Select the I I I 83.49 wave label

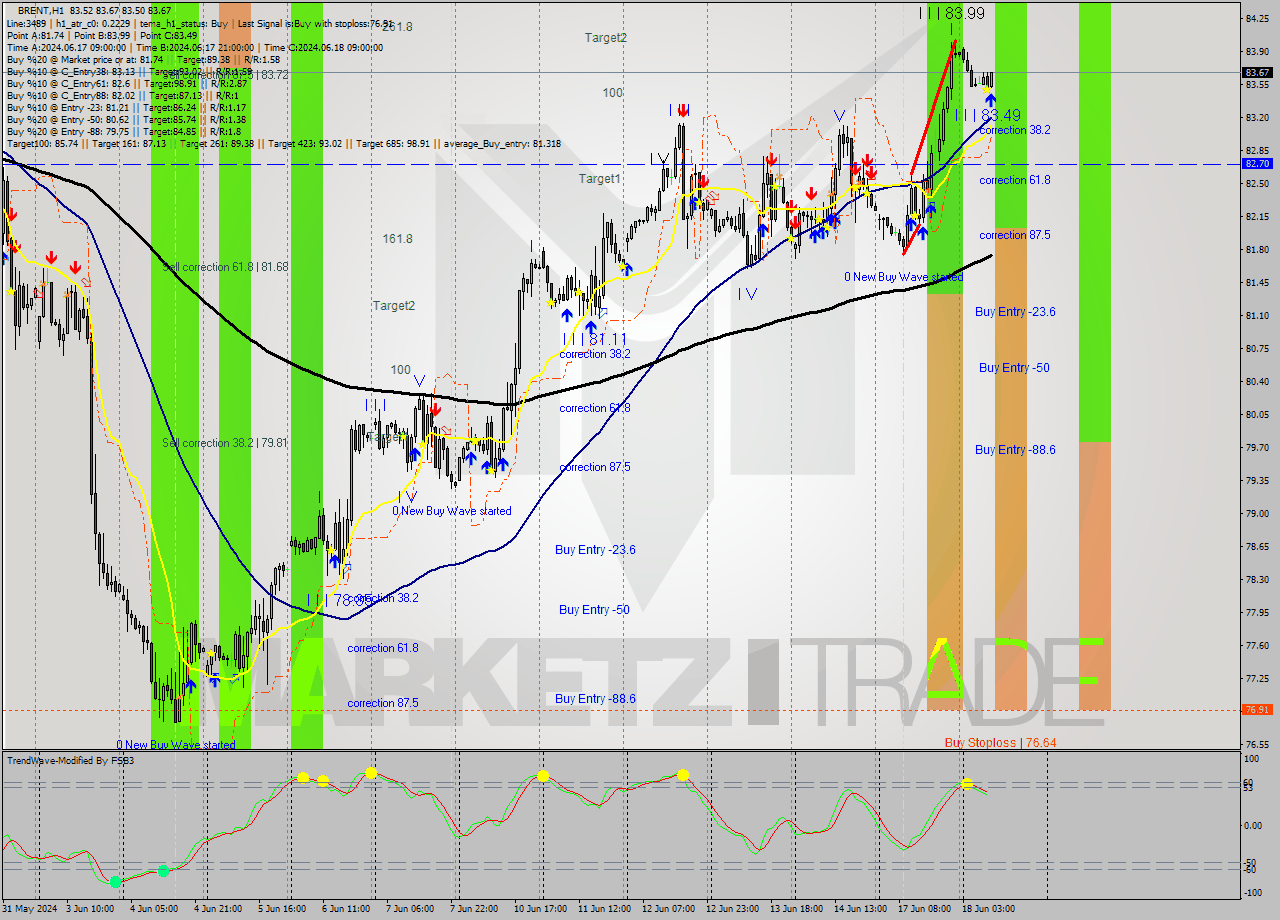pos(987,115)
